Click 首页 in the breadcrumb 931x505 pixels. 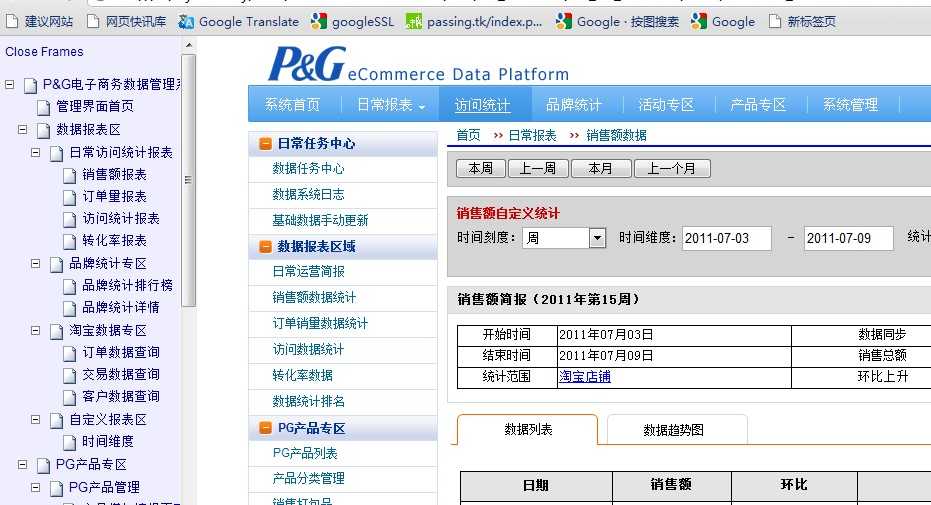[x=468, y=135]
